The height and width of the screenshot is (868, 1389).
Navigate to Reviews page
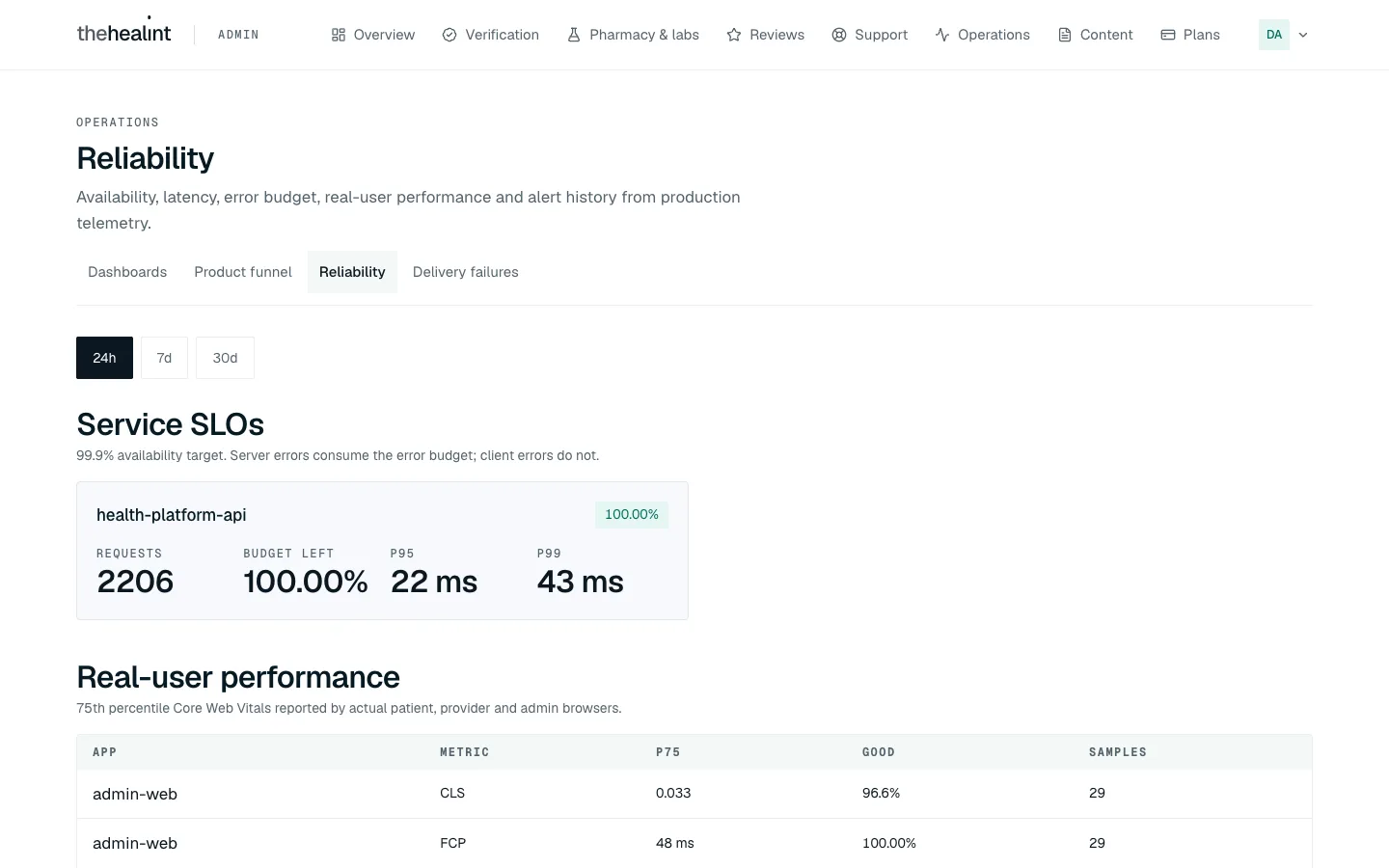(766, 35)
